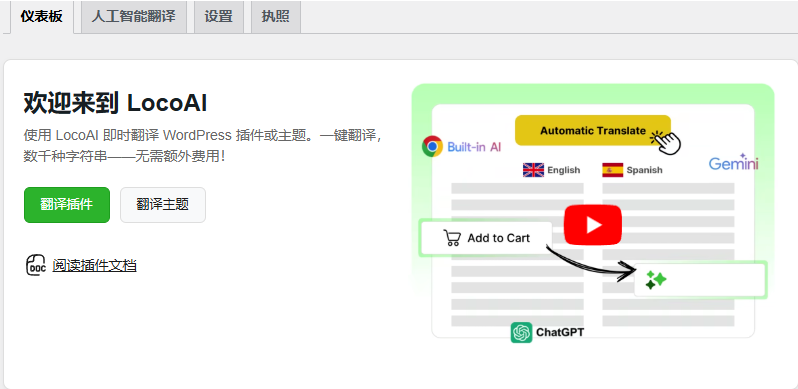Screen dimensions: 798x389
Task: Click the 'ChatGPT' label text
Action: [x=560, y=332]
